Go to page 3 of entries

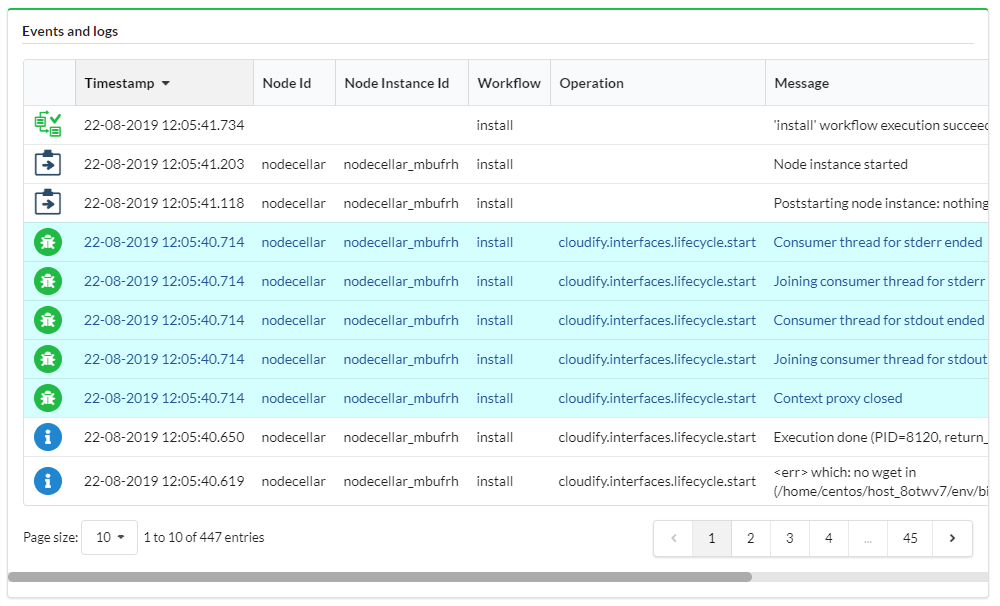[x=790, y=538]
